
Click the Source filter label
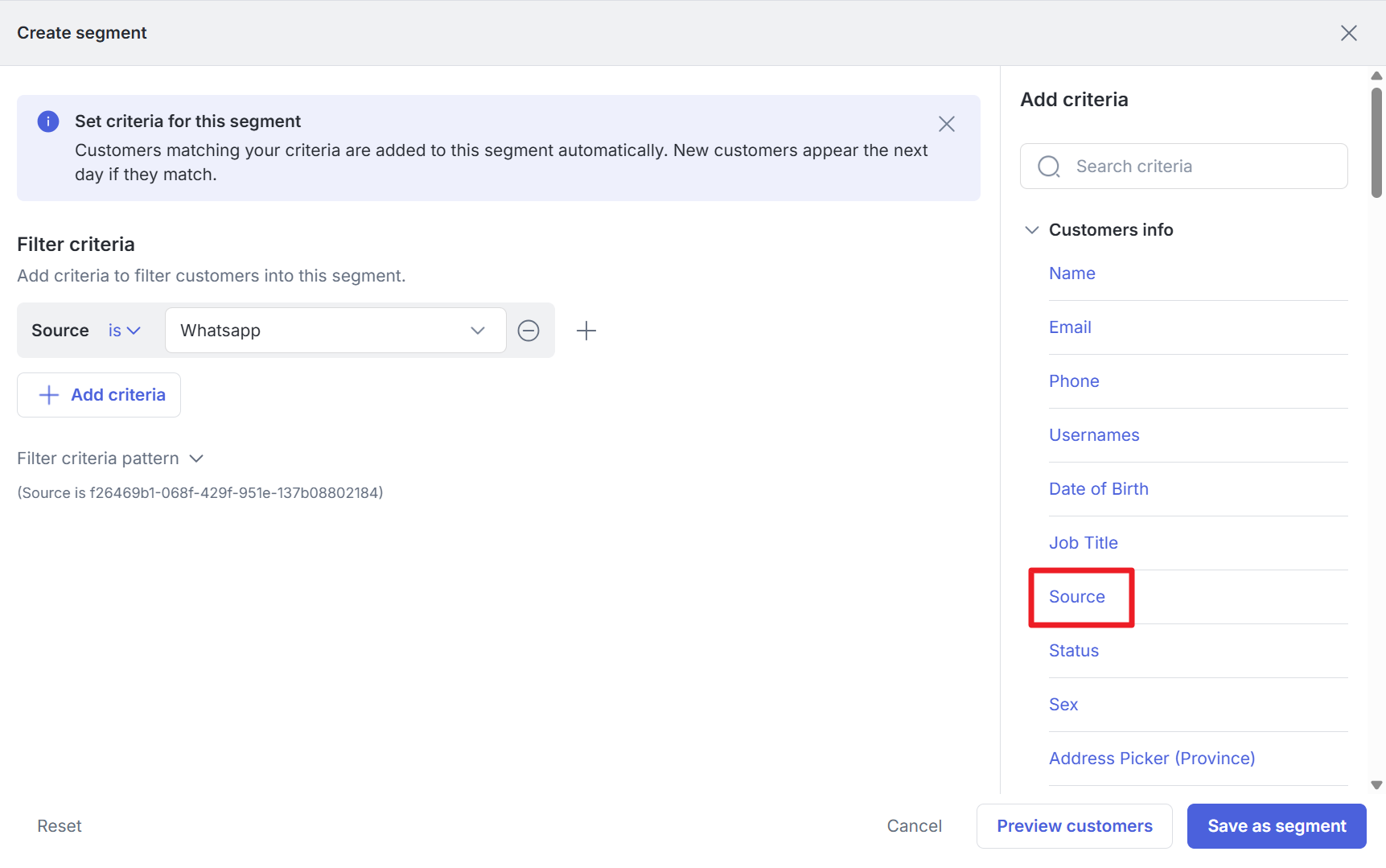(x=60, y=331)
